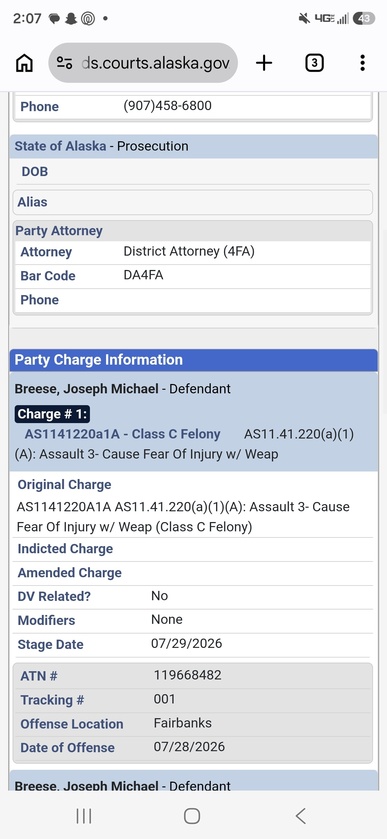Tap the Android back navigation button
Image resolution: width=387 pixels, height=839 pixels.
pos(301,816)
